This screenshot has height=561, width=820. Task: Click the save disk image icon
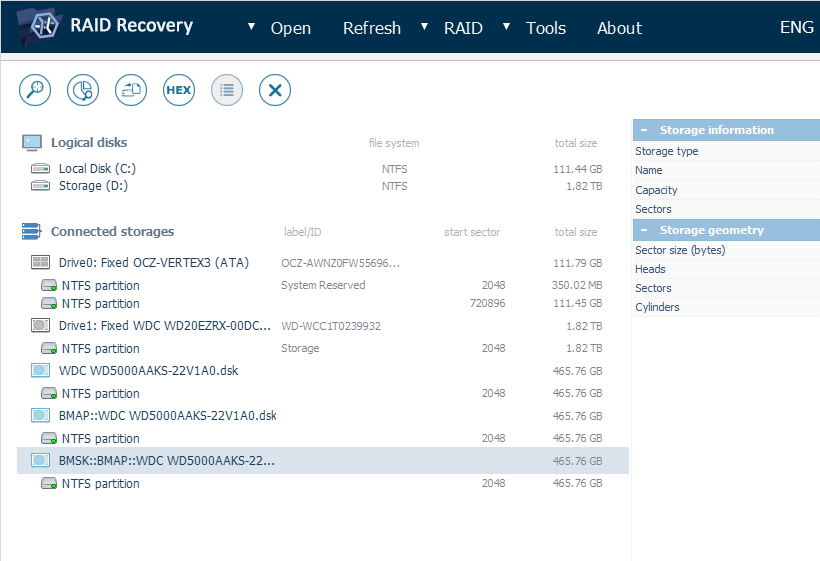(131, 90)
